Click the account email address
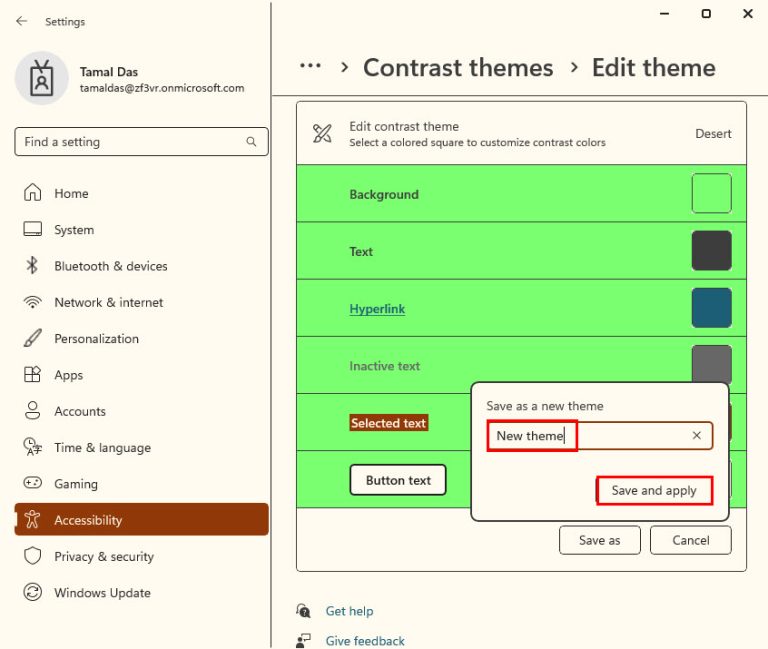This screenshot has height=649, width=768. pyautogui.click(x=162, y=88)
